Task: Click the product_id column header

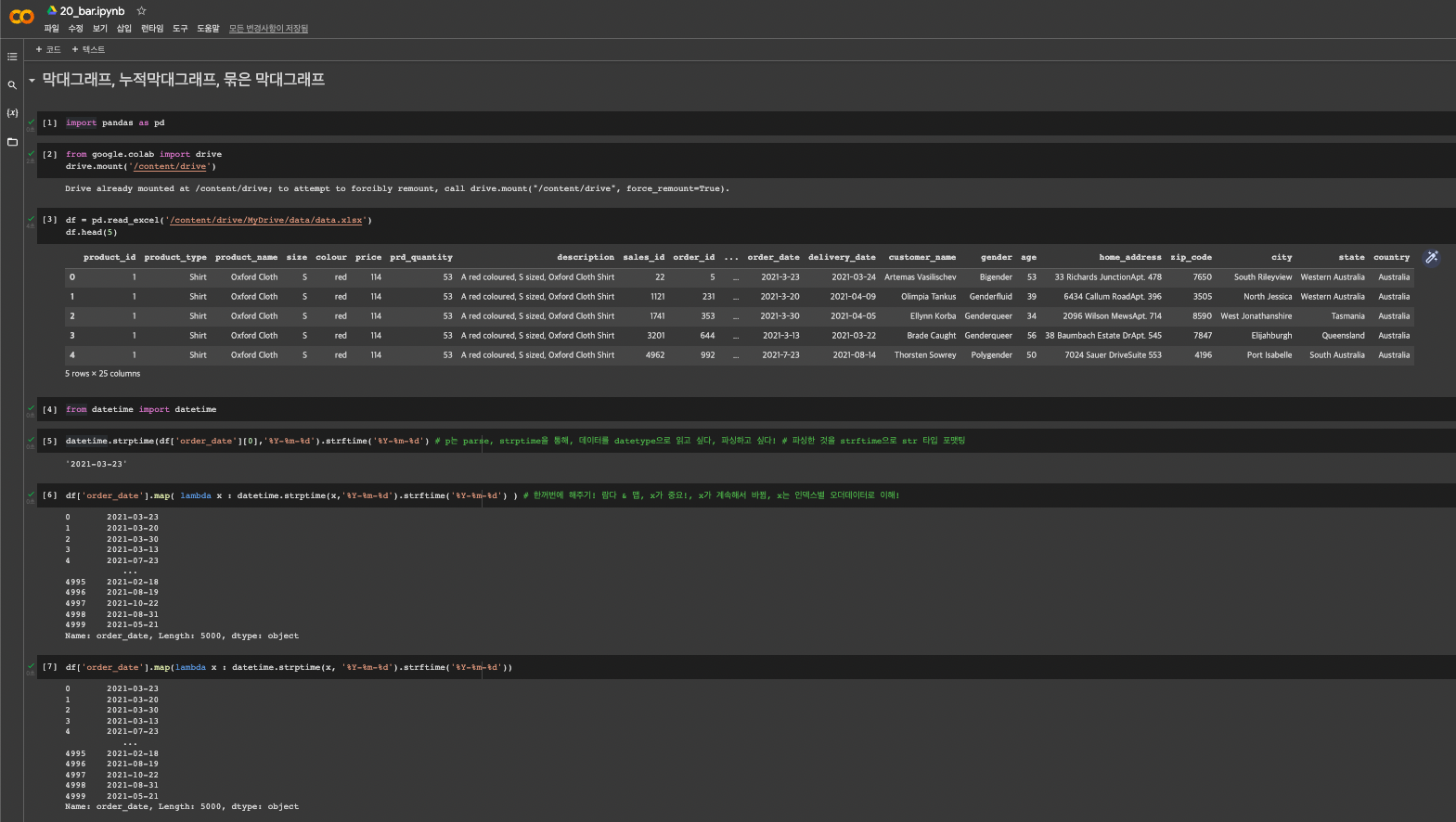Action: 110,257
